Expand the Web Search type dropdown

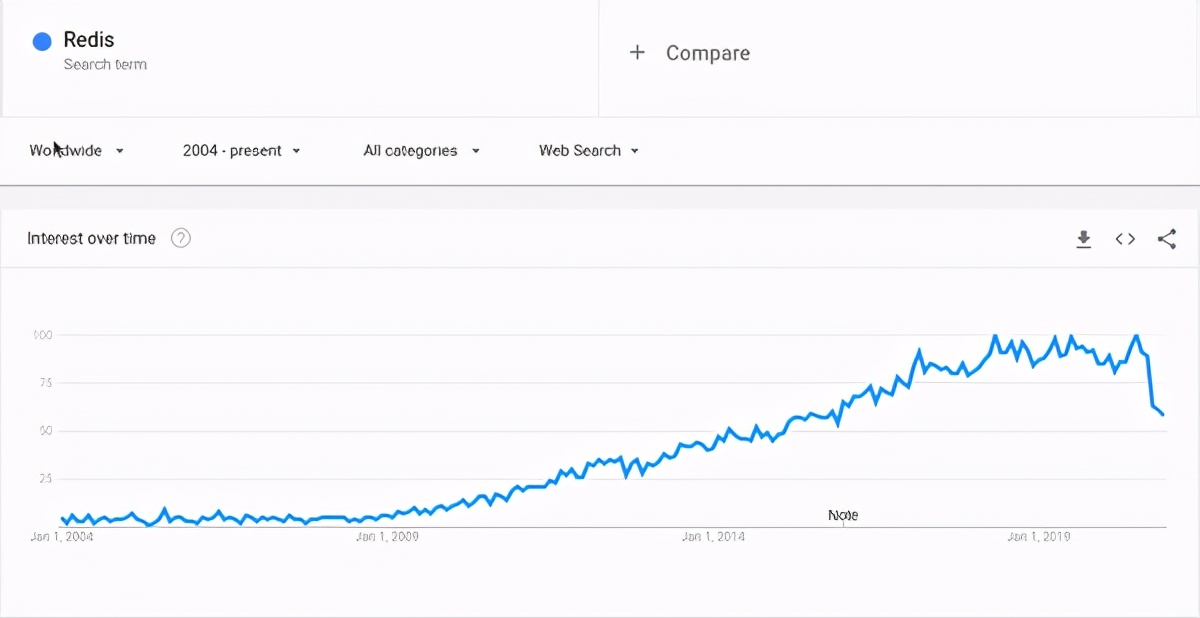point(588,151)
